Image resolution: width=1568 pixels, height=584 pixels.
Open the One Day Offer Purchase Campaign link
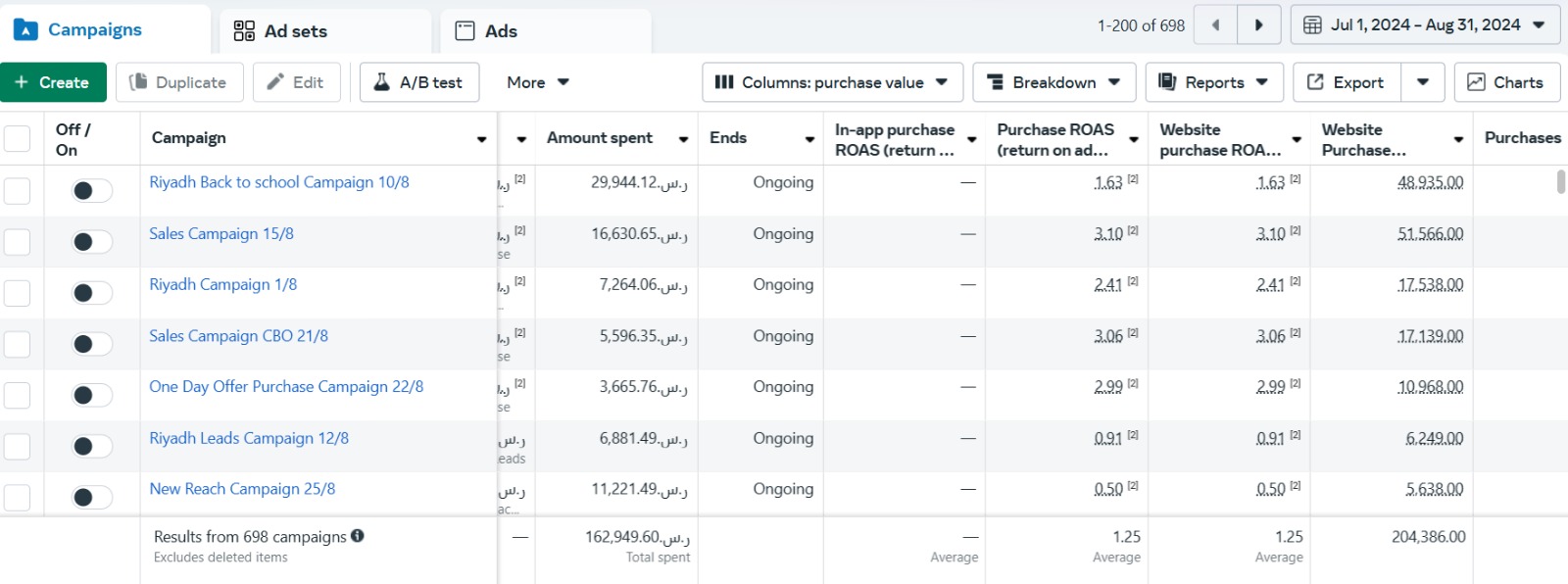(286, 387)
